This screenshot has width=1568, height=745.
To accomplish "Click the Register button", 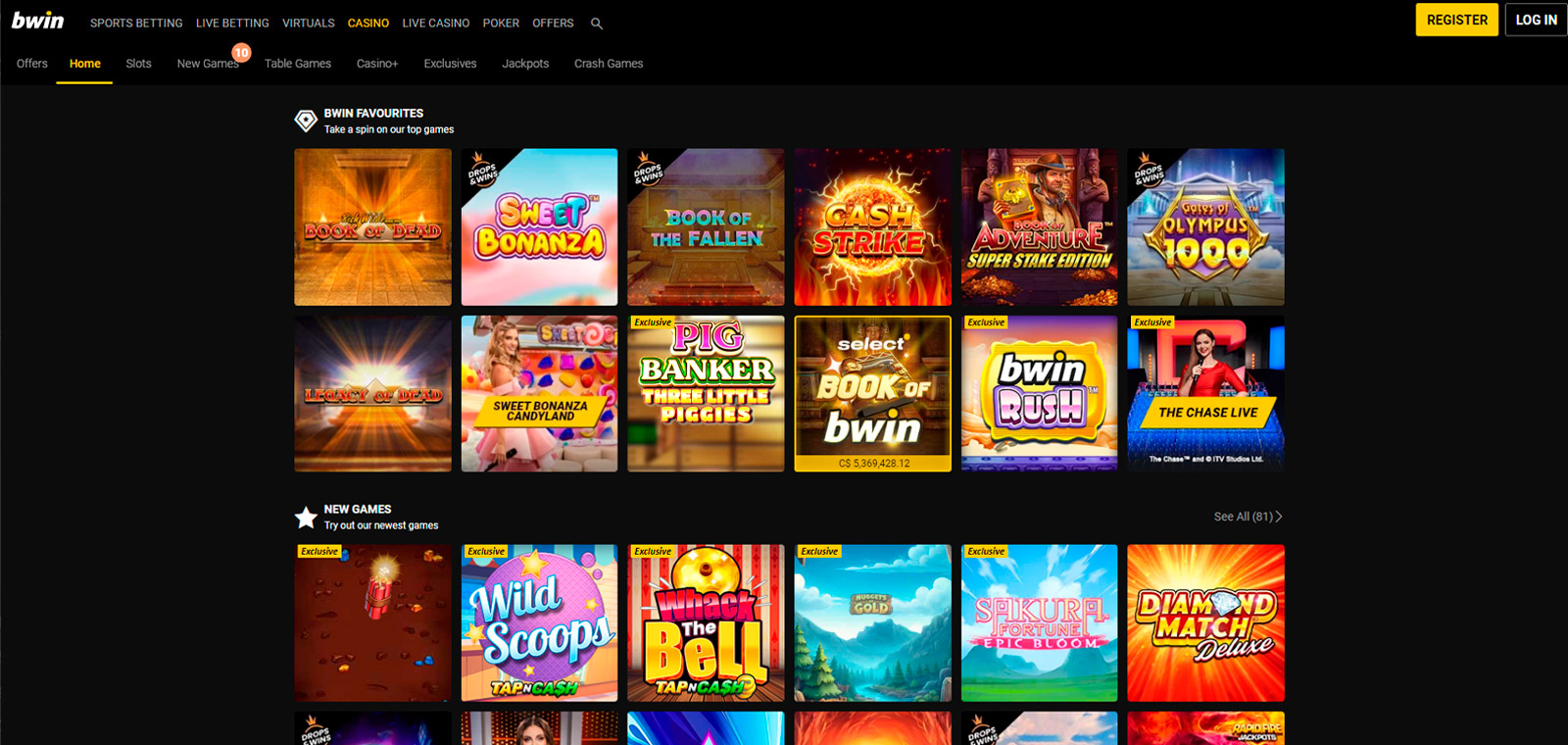I will (1456, 20).
